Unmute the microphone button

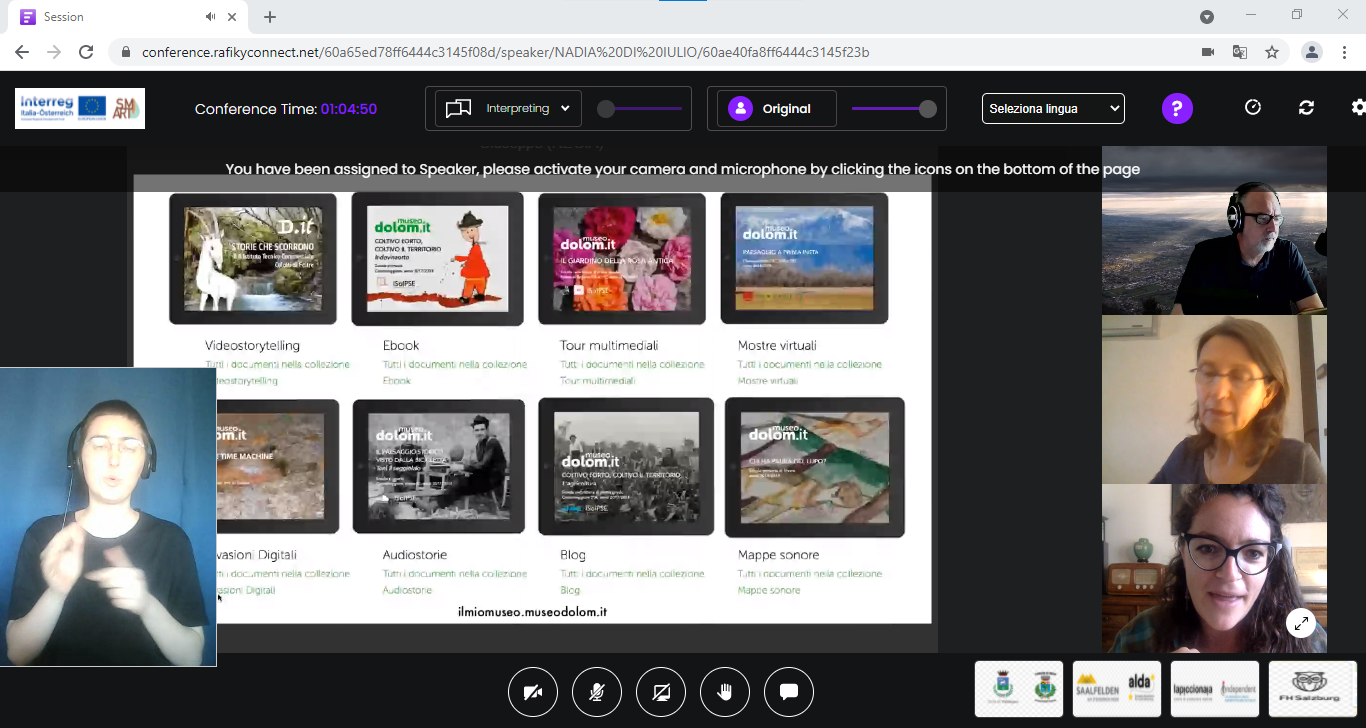tap(597, 692)
